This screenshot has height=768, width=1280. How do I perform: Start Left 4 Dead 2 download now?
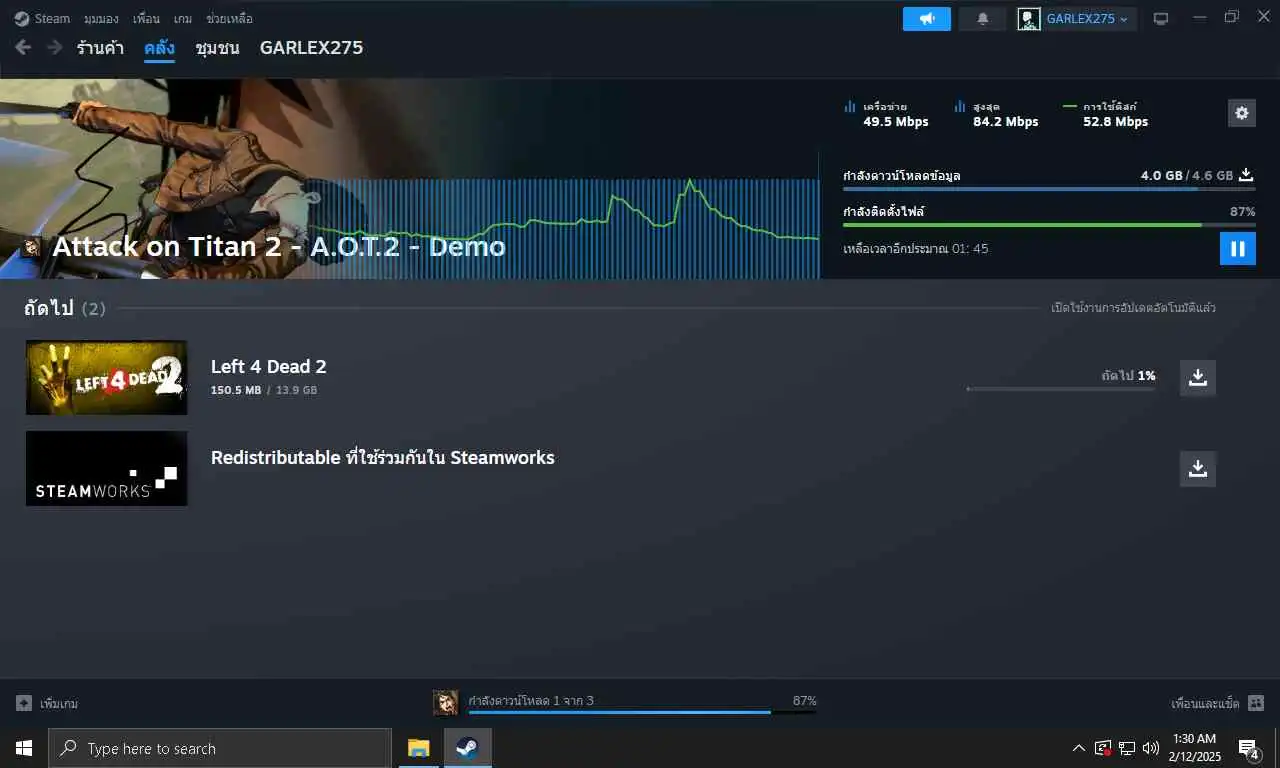click(1198, 377)
